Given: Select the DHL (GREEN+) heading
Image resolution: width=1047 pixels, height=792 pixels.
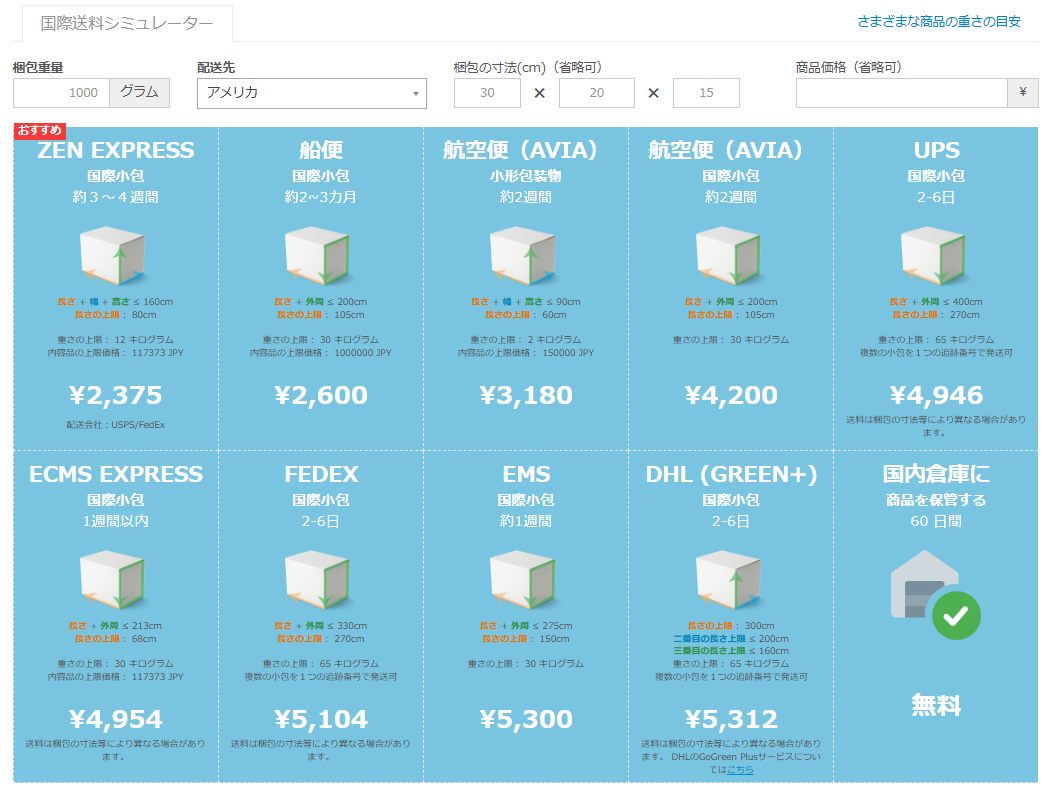Looking at the screenshot, I should coord(731,474).
